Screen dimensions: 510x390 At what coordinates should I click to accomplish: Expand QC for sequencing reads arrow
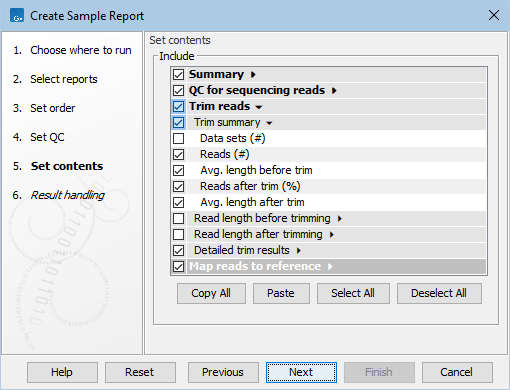click(x=334, y=91)
